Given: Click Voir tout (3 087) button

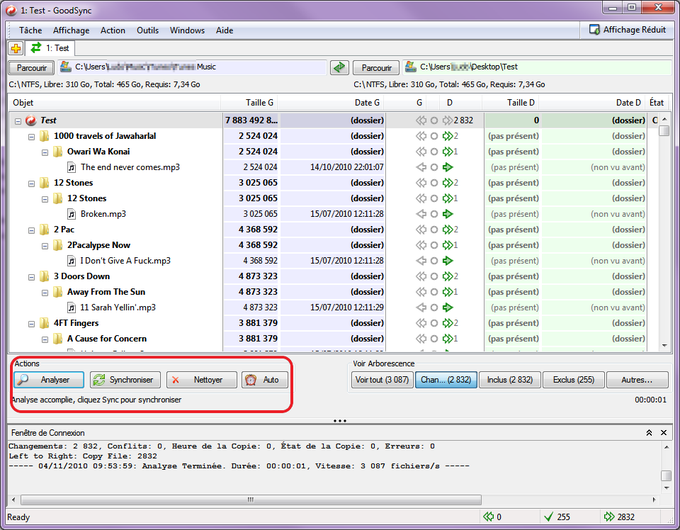Looking at the screenshot, I should point(382,380).
